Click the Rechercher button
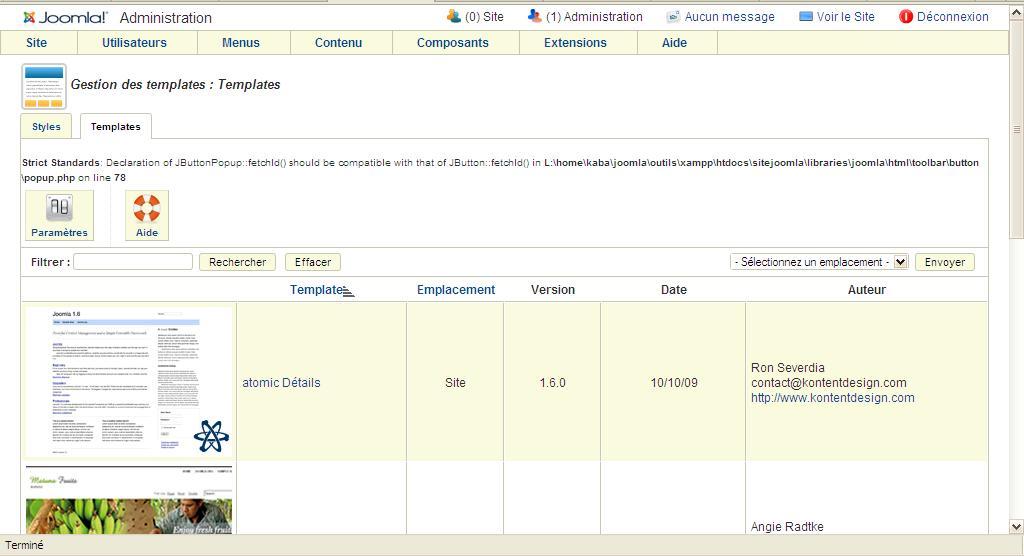The width and height of the screenshot is (1024, 556). click(x=238, y=262)
